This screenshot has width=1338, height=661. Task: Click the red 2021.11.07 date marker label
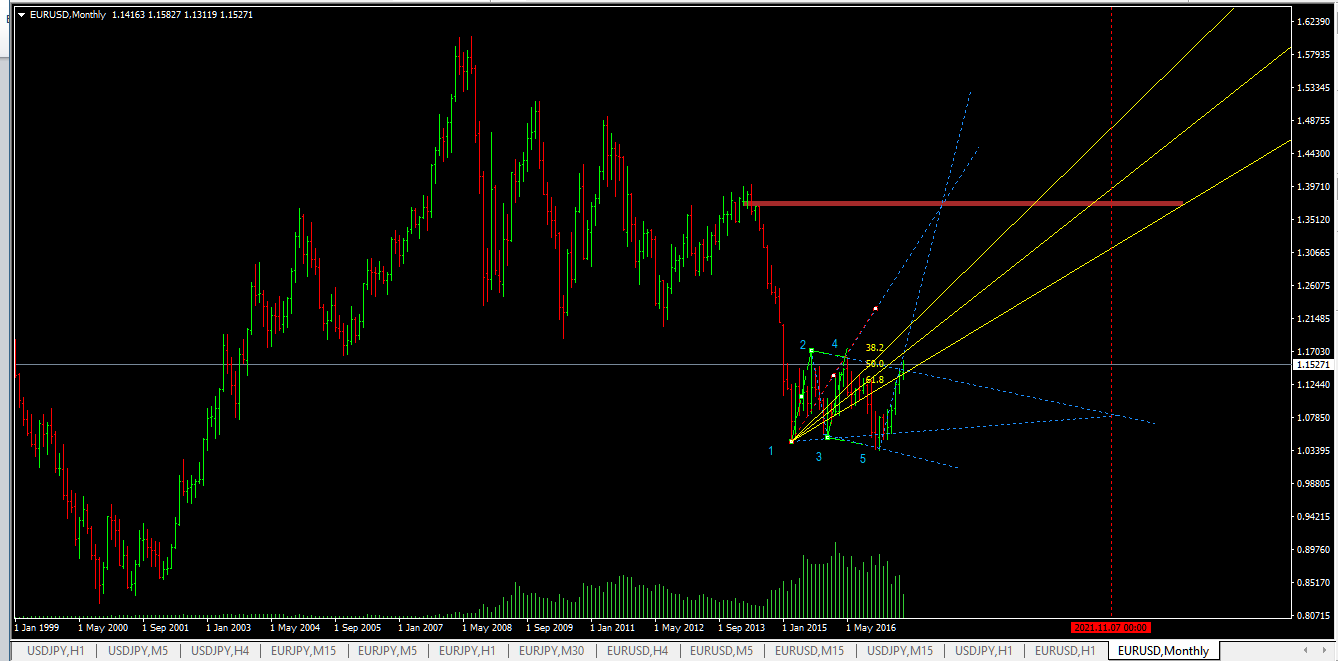1110,628
